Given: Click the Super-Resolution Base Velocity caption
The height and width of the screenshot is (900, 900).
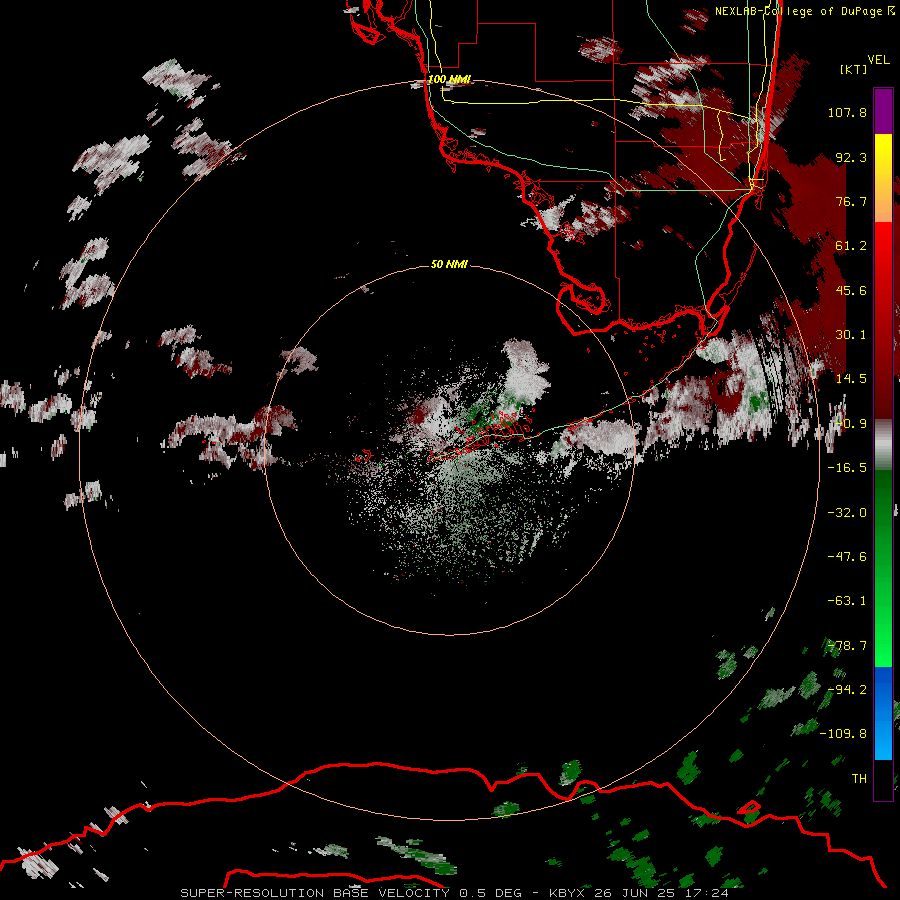Looking at the screenshot, I should [x=455, y=893].
